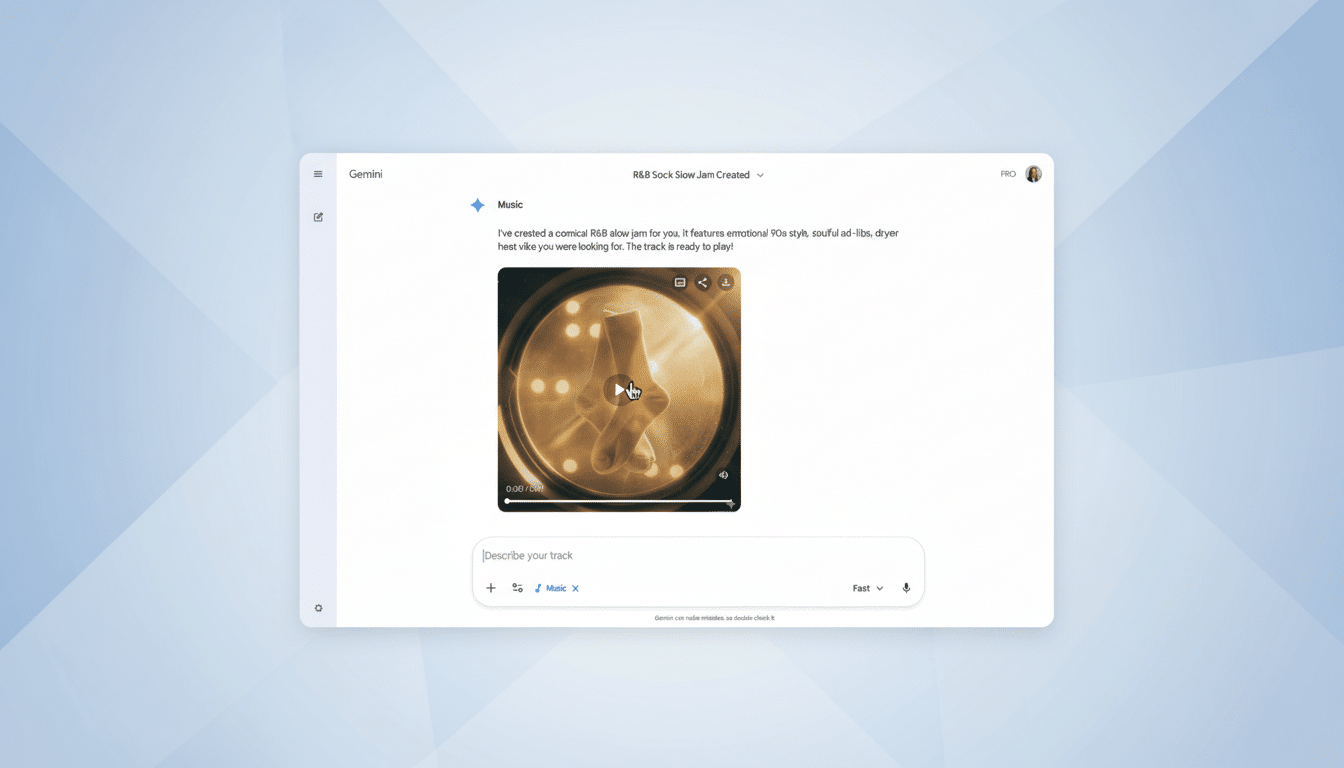Open the tools sliders icon in prompt box

pos(517,588)
